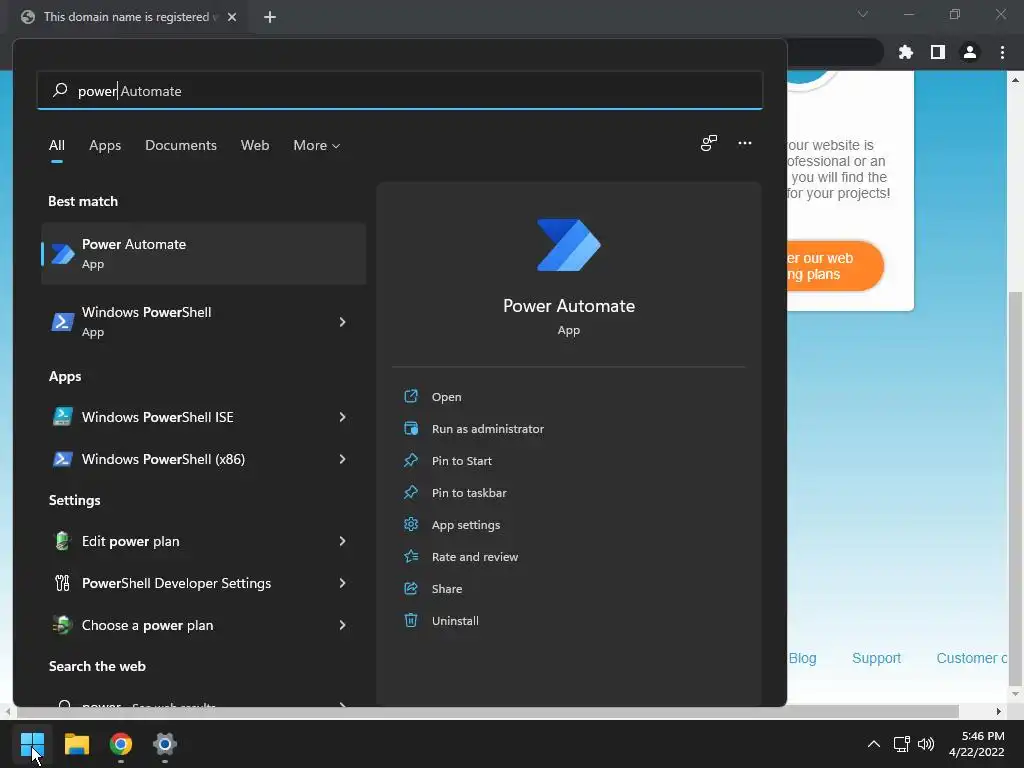
Task: Click Pin to Start text
Action: [x=462, y=460]
